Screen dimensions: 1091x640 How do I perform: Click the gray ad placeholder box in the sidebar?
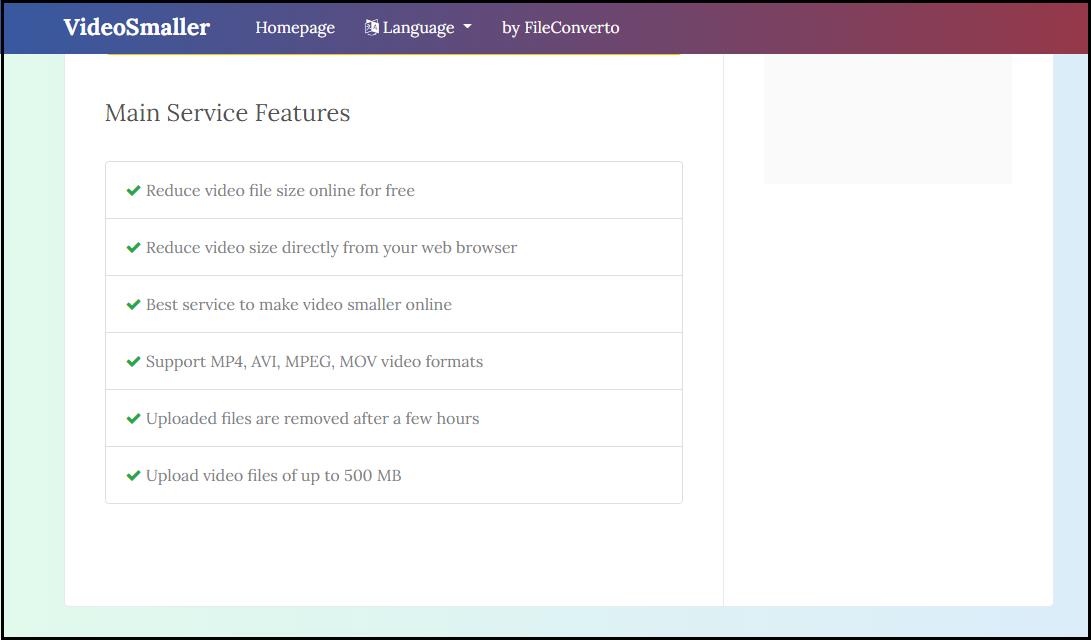click(x=887, y=118)
